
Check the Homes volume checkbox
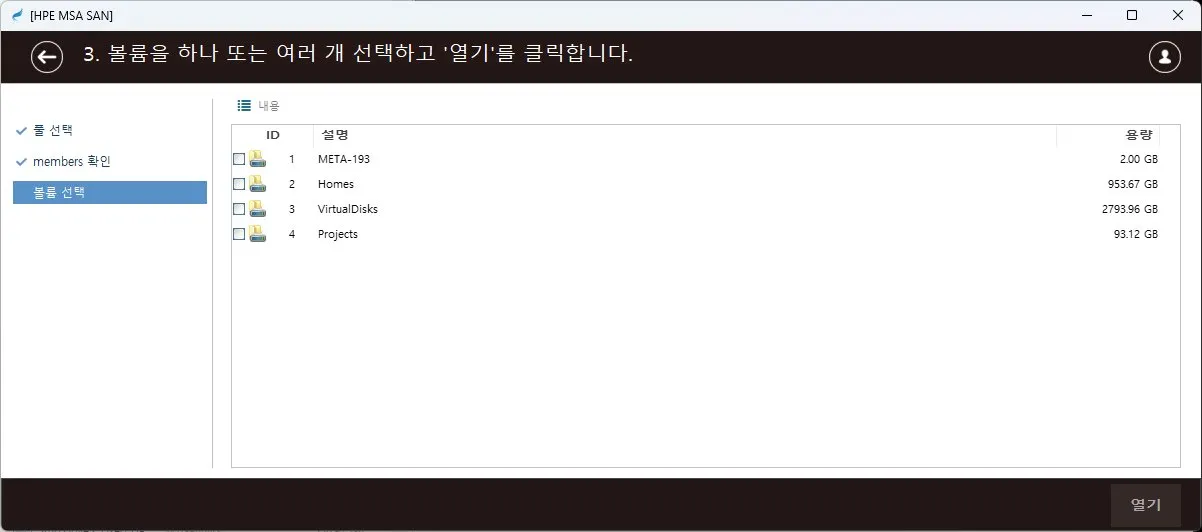(x=239, y=184)
